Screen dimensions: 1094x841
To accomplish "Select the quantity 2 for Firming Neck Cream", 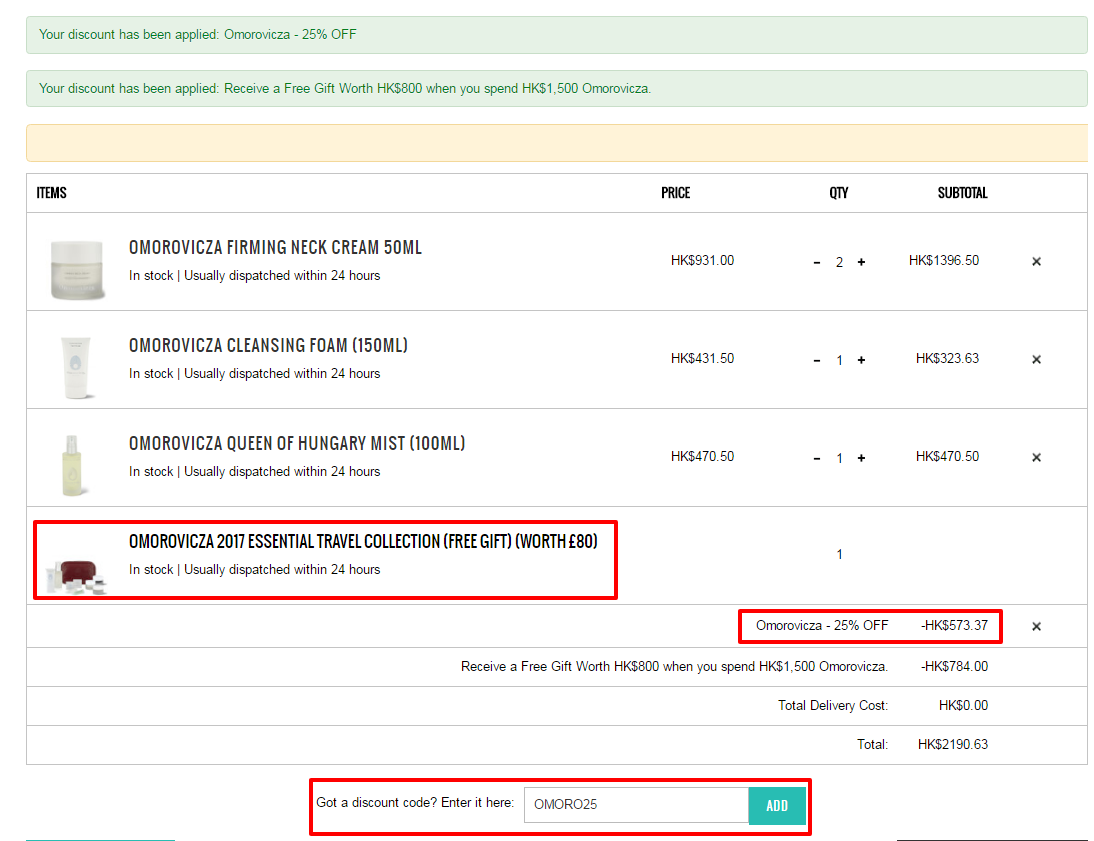I will (x=839, y=262).
